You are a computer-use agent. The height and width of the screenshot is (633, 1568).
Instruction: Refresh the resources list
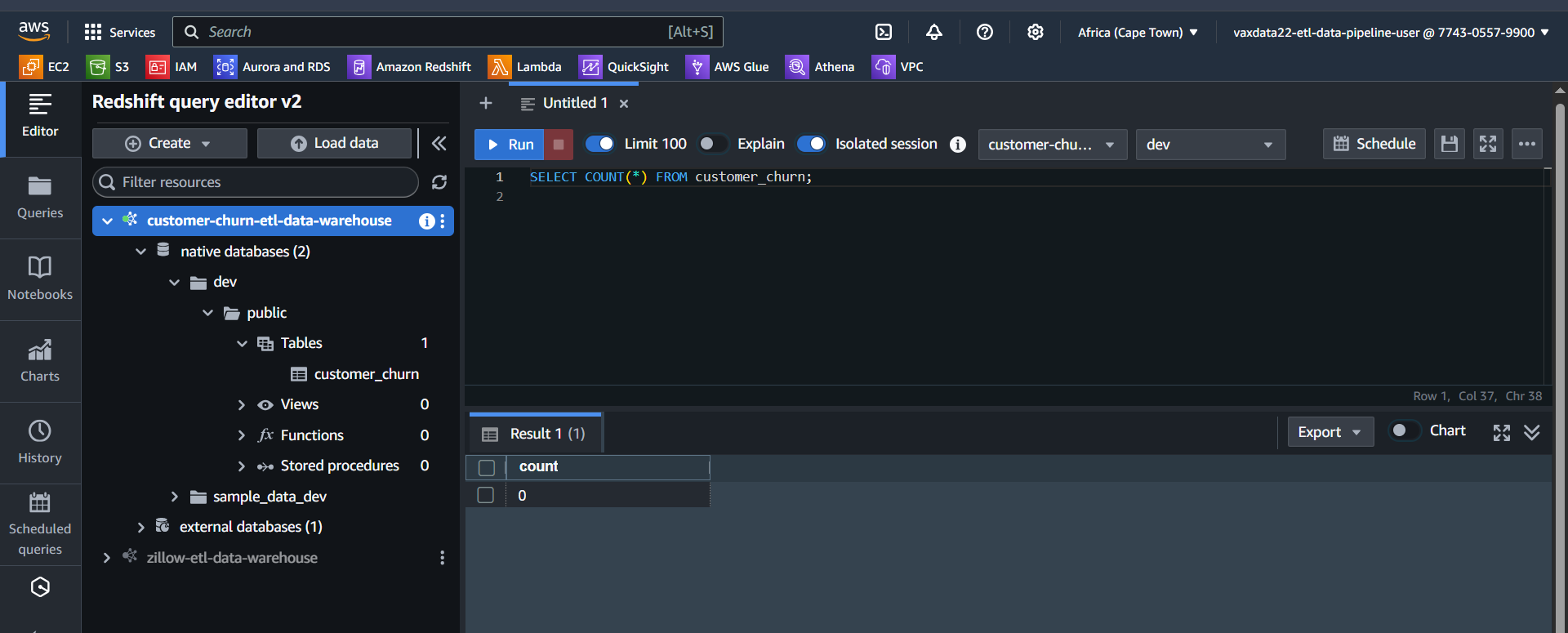click(x=439, y=182)
